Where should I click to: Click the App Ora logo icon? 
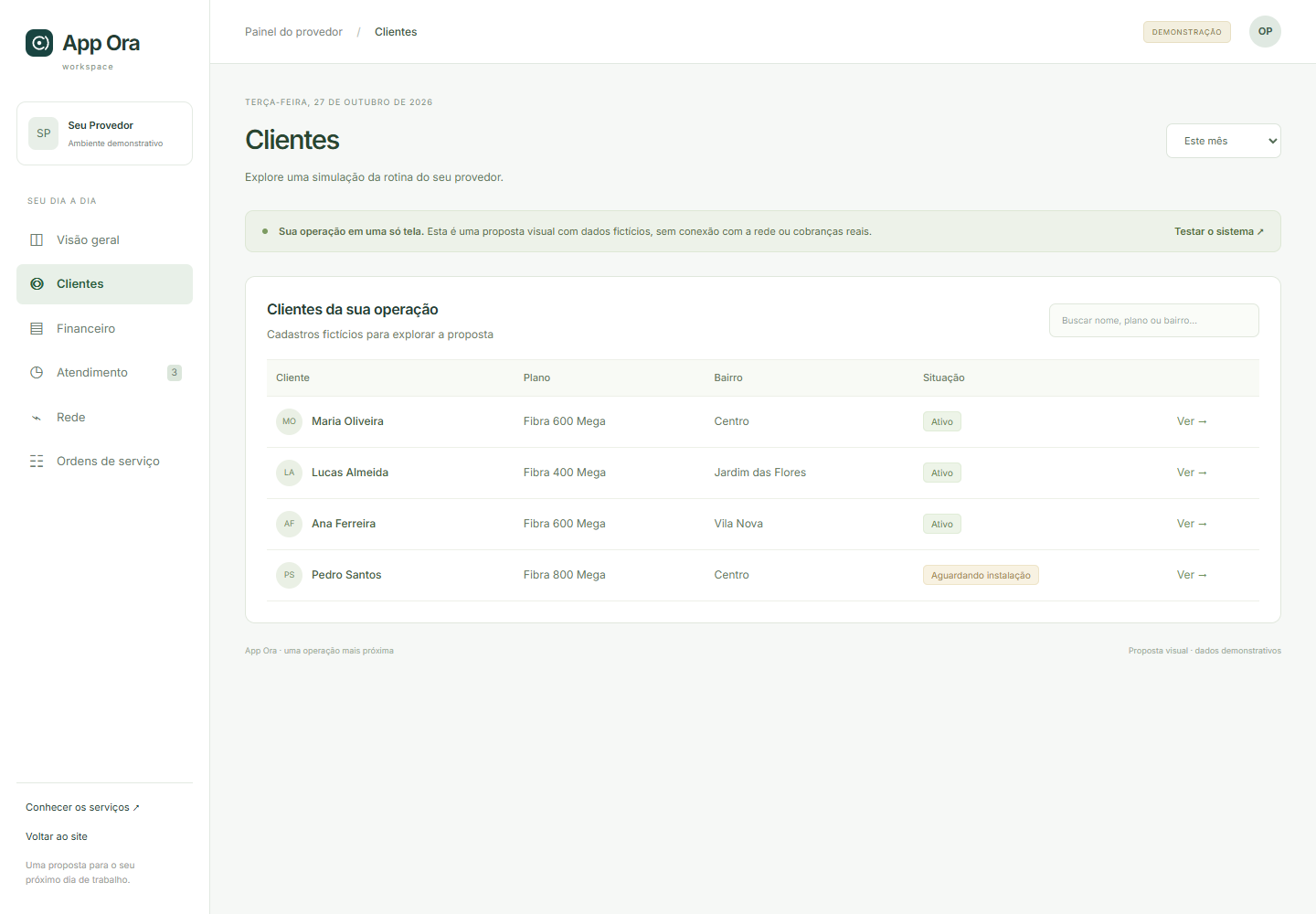click(x=39, y=43)
